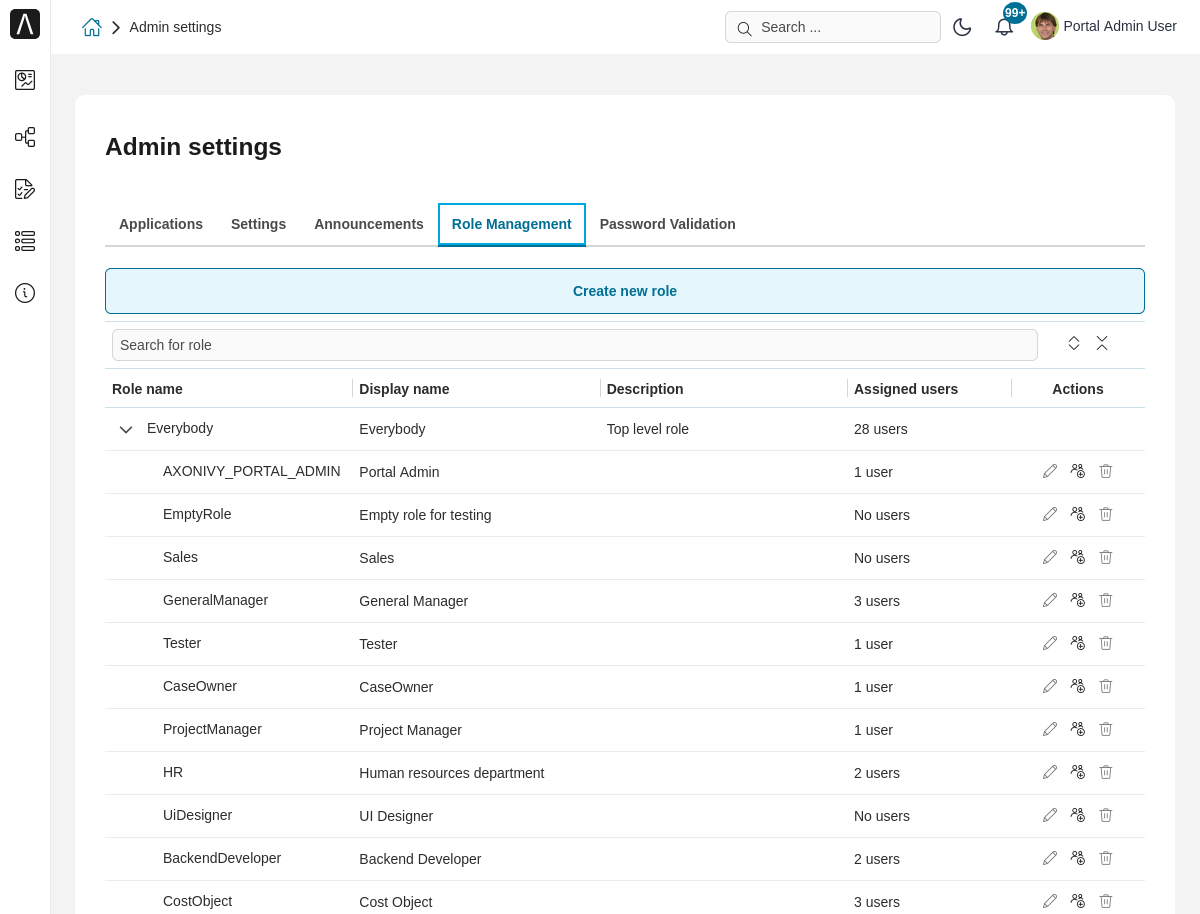
Task: Click the 'Top level role' description
Action: (x=648, y=429)
